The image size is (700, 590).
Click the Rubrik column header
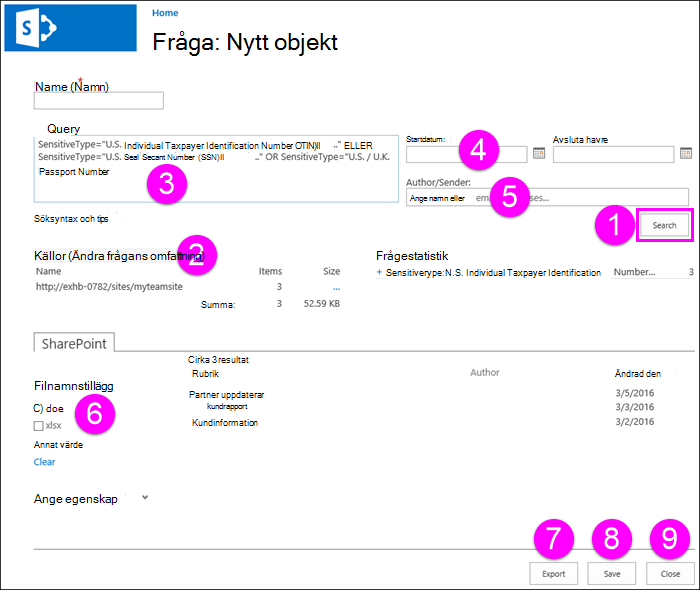click(205, 374)
